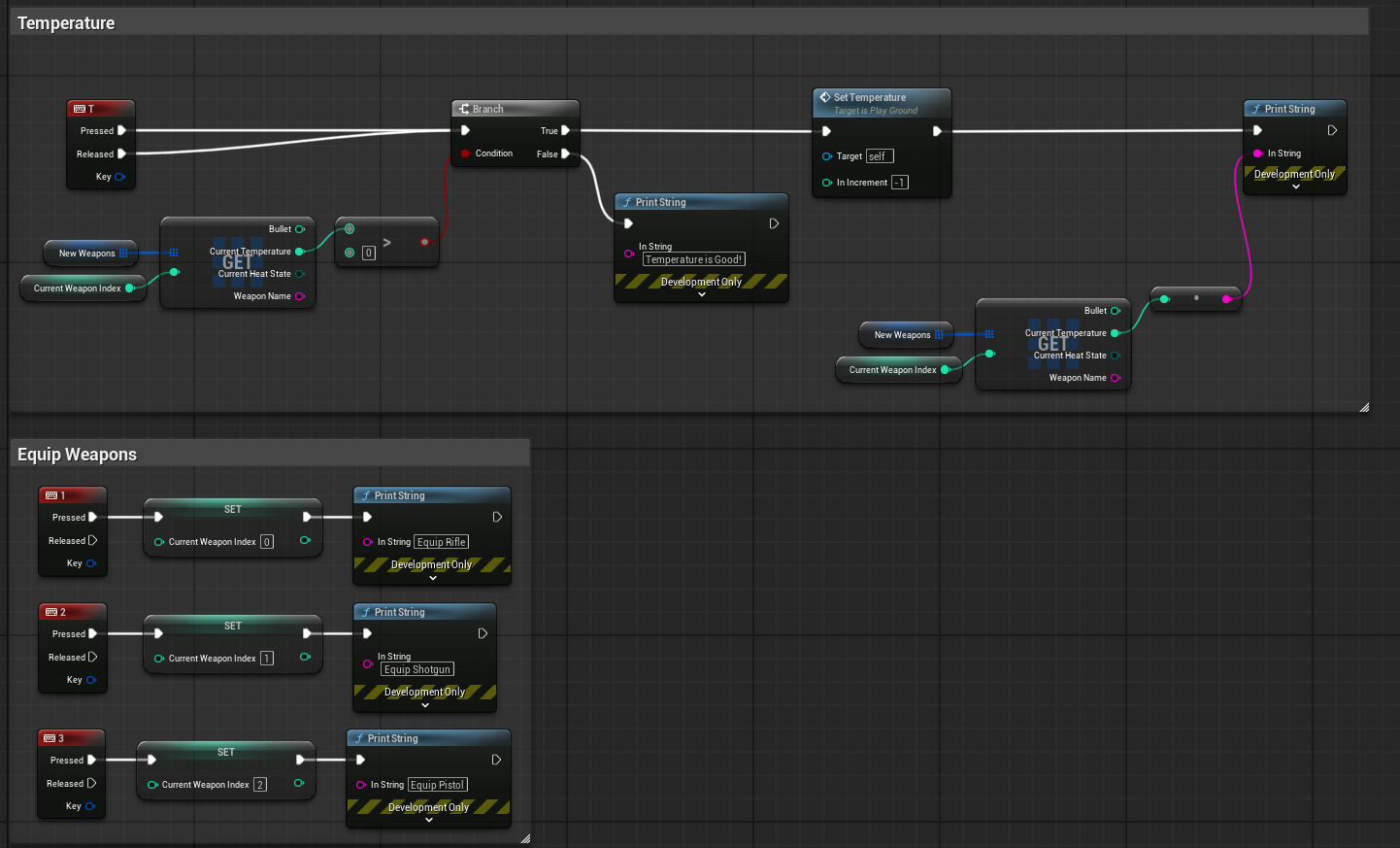
Task: Select the Equip Weapons comment header
Action: point(77,455)
